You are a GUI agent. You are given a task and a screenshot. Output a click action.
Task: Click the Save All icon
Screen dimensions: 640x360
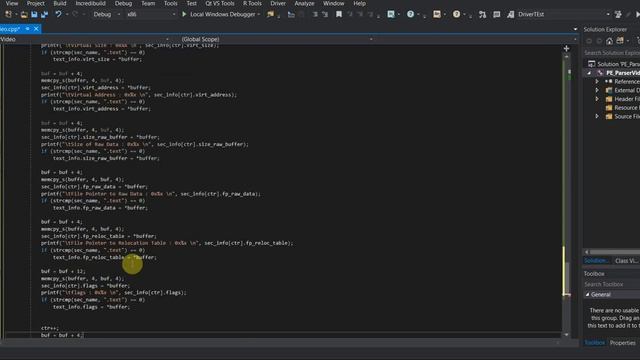[x=44, y=14]
